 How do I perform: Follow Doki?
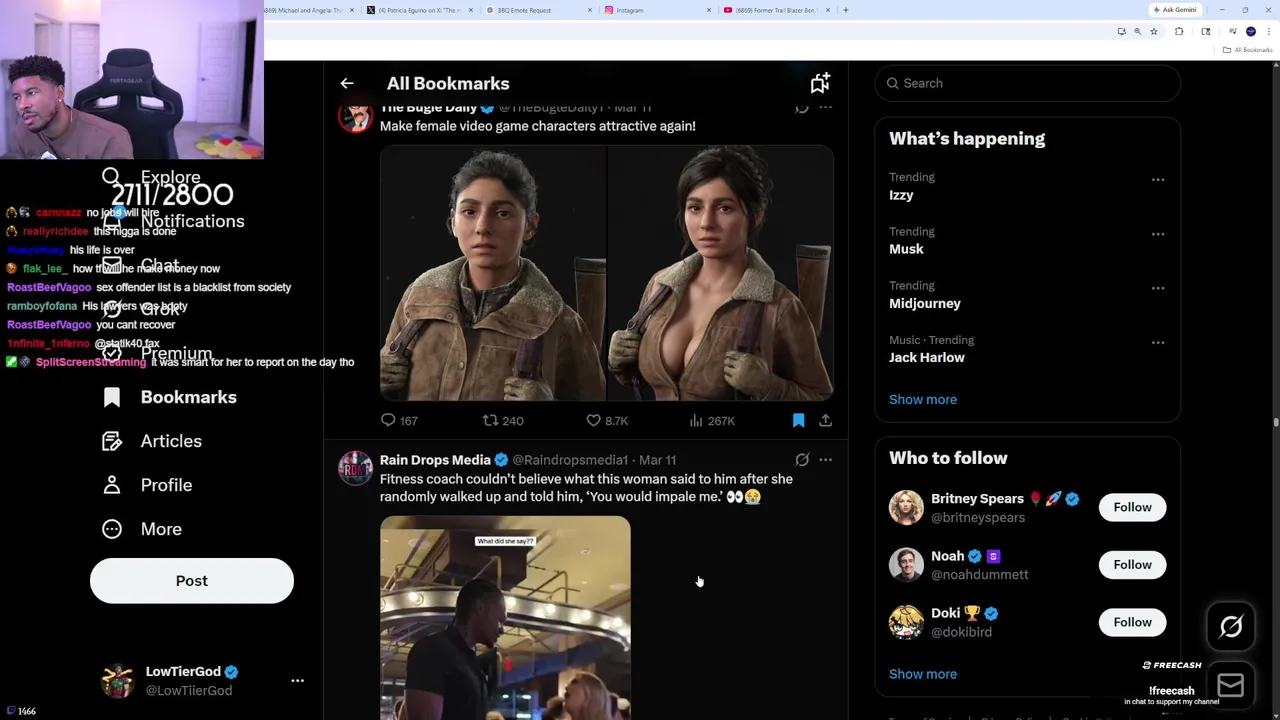pyautogui.click(x=1133, y=622)
